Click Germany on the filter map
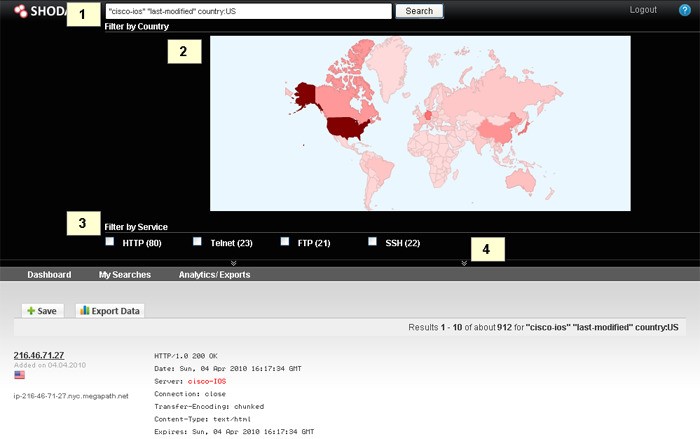The height and width of the screenshot is (439, 700). (x=428, y=115)
